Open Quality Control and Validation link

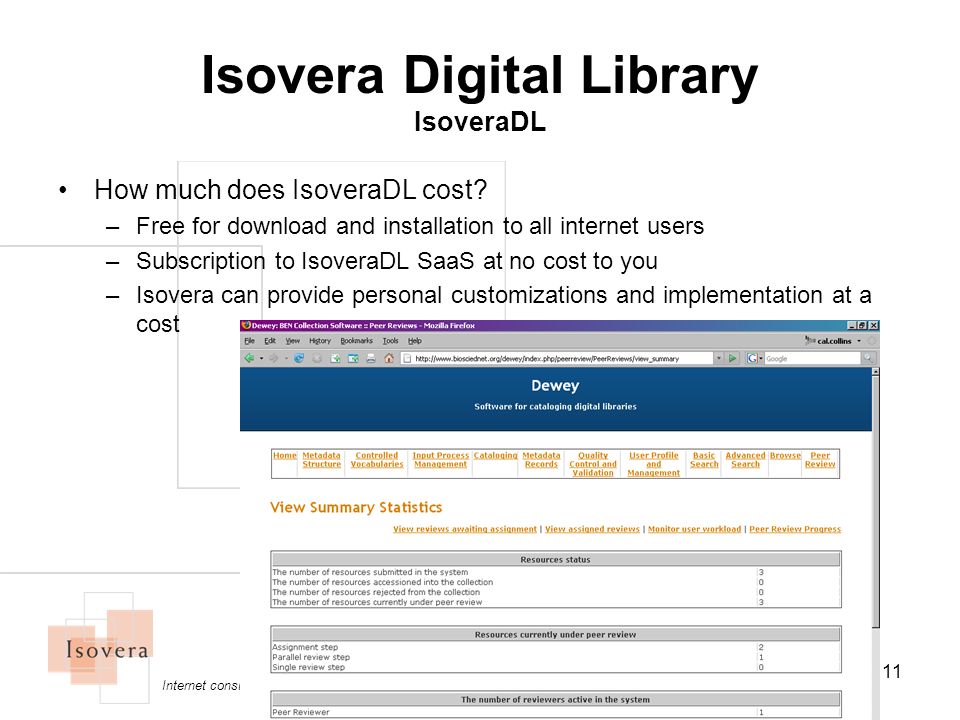click(x=593, y=464)
